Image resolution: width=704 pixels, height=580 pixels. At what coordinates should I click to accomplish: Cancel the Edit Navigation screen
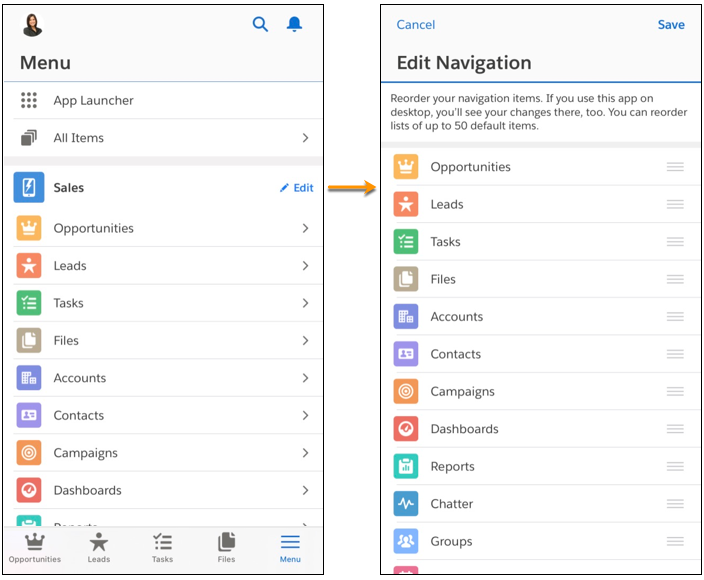coord(416,25)
